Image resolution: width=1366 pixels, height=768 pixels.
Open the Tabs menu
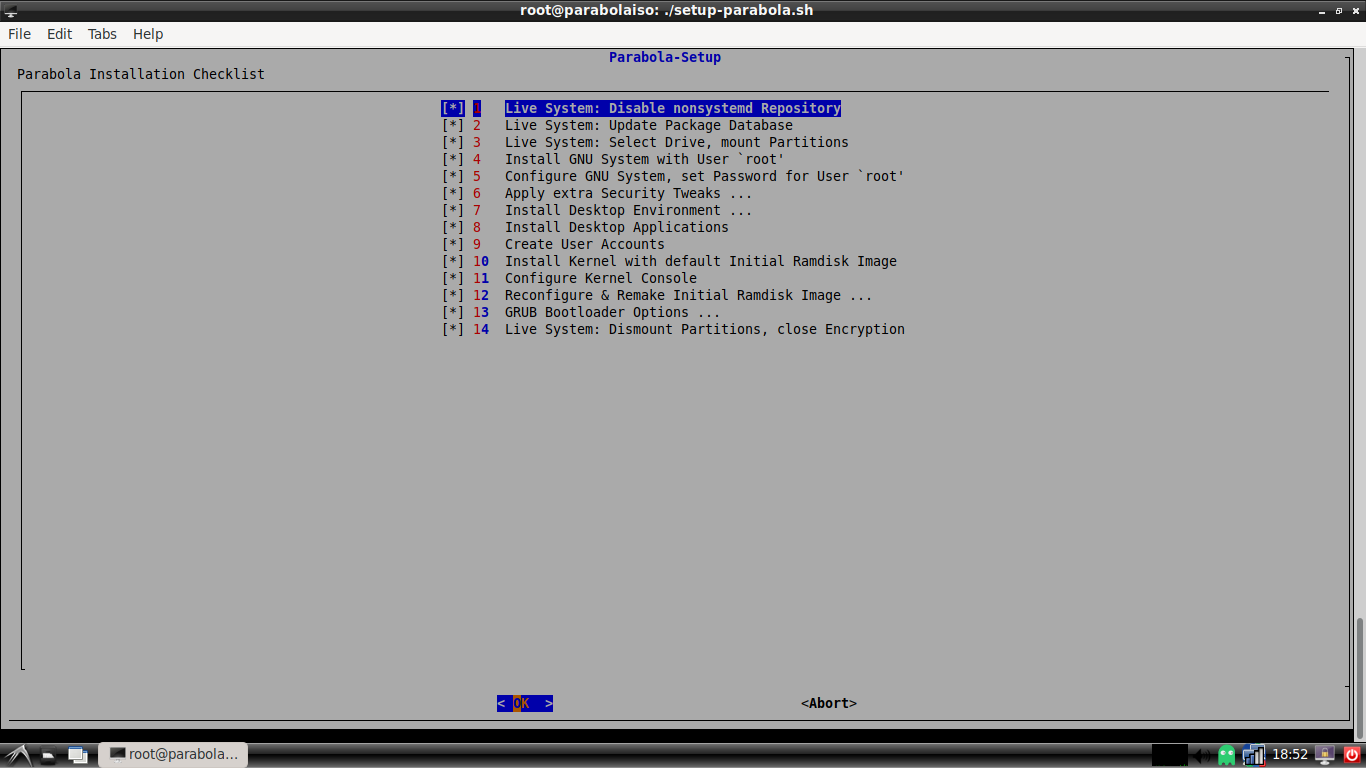point(102,34)
